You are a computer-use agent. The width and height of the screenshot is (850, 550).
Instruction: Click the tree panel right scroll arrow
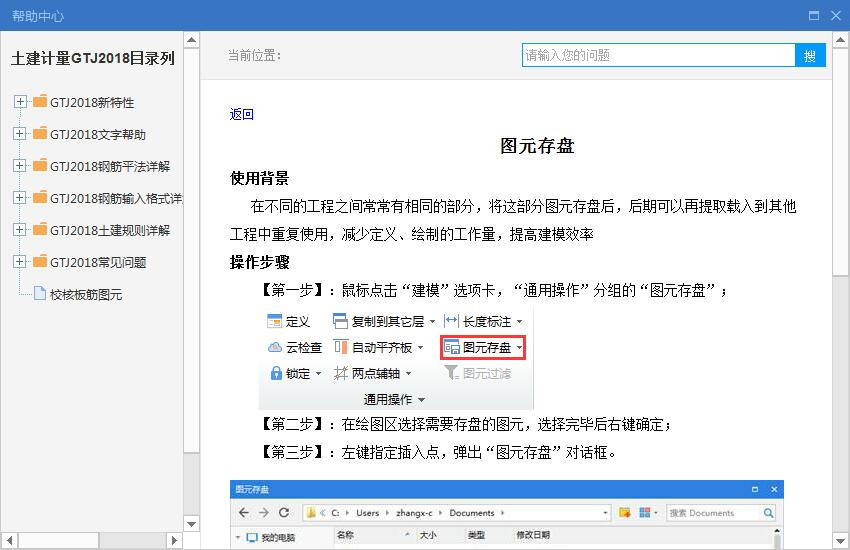[x=174, y=540]
